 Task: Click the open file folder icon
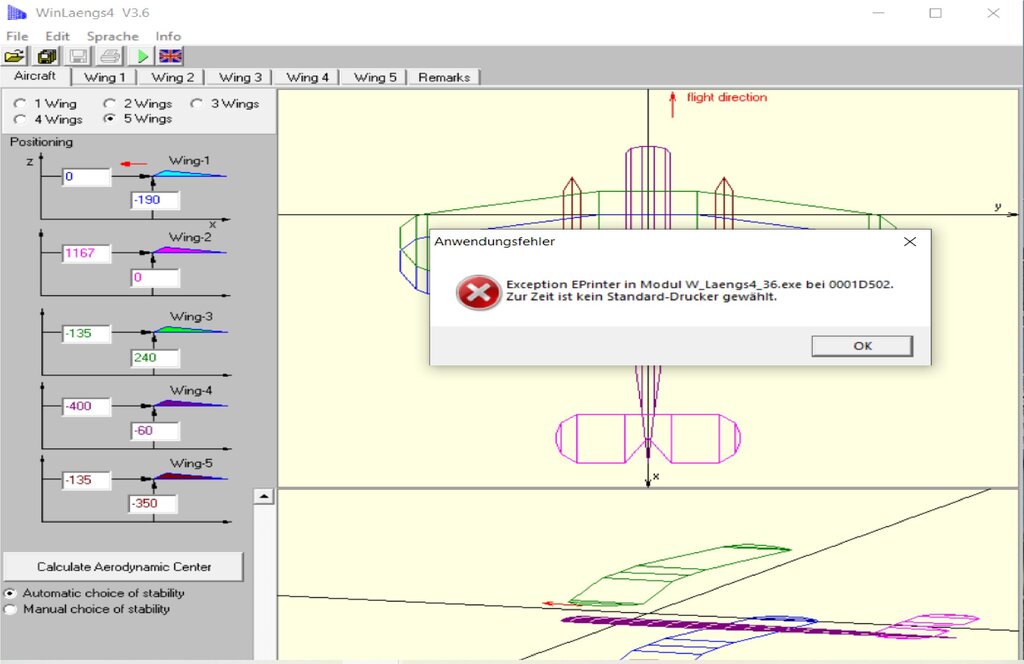(x=15, y=56)
